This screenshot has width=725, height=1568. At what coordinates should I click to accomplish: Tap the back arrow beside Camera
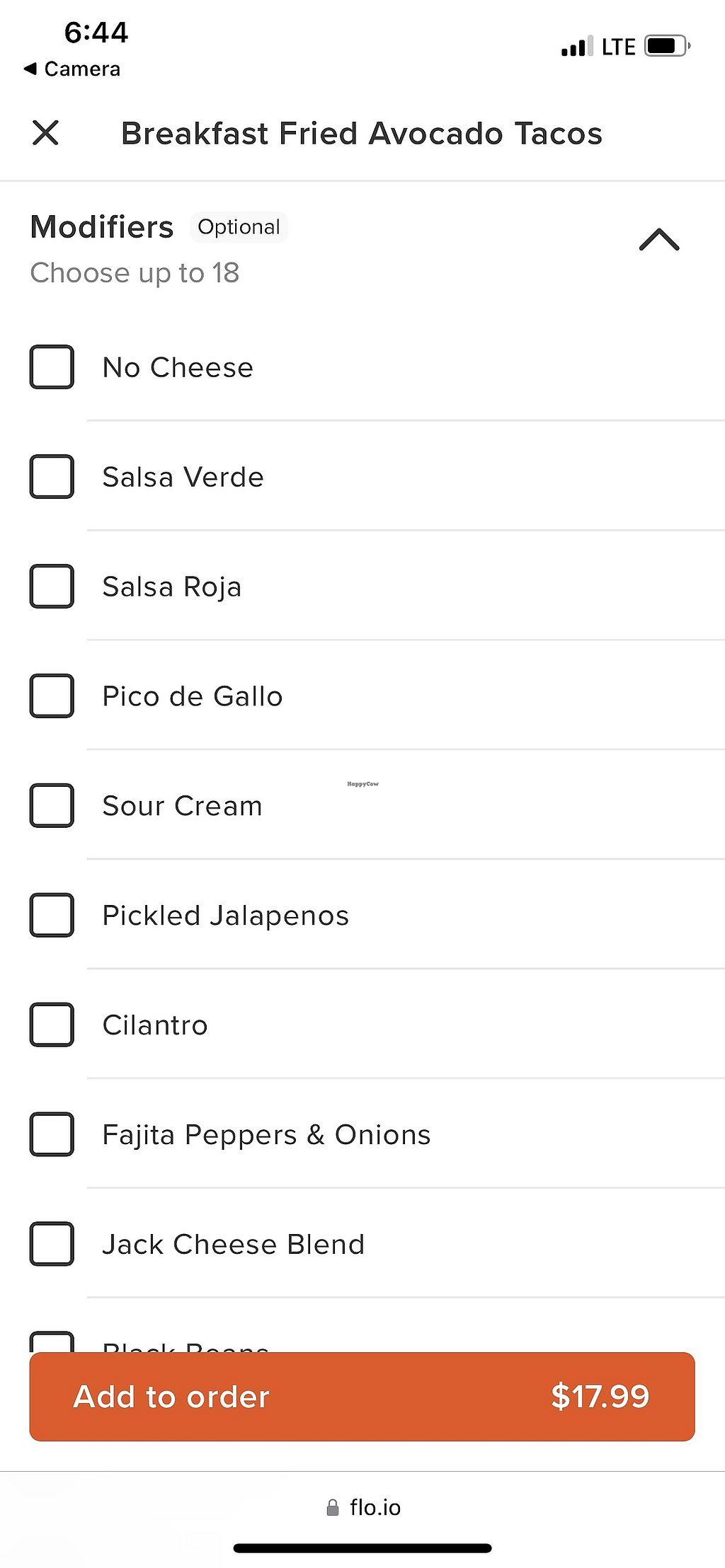(x=30, y=69)
